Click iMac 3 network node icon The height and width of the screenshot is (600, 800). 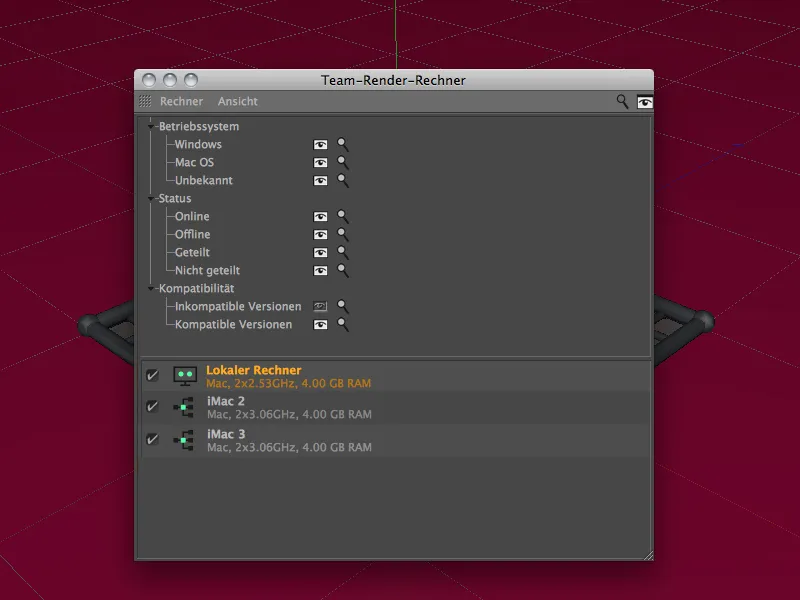click(x=184, y=440)
